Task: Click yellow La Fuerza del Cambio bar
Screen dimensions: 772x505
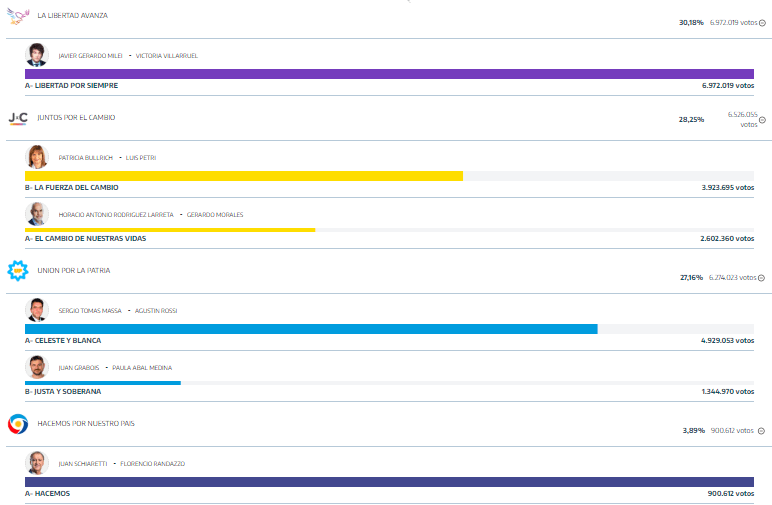Action: [x=243, y=176]
